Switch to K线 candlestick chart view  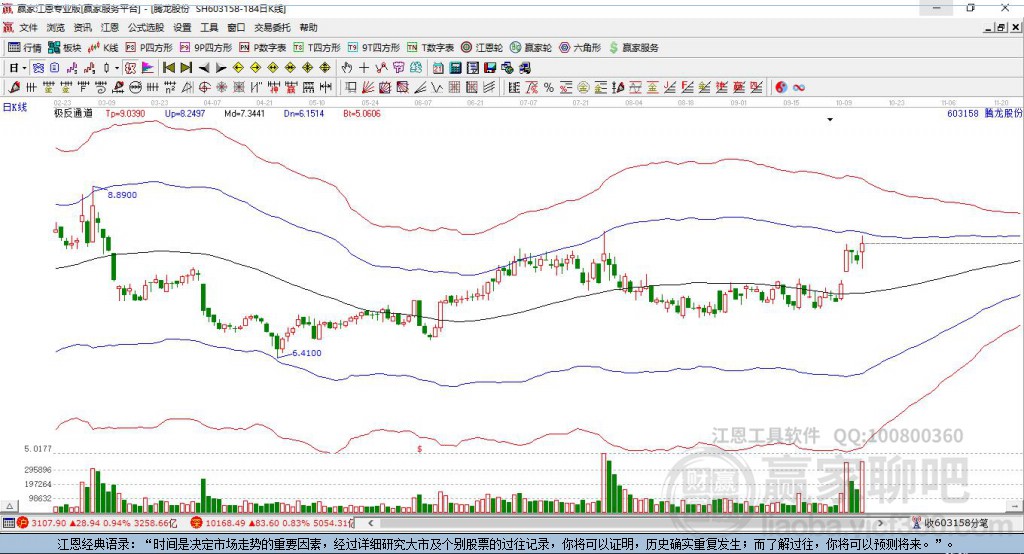tap(102, 47)
